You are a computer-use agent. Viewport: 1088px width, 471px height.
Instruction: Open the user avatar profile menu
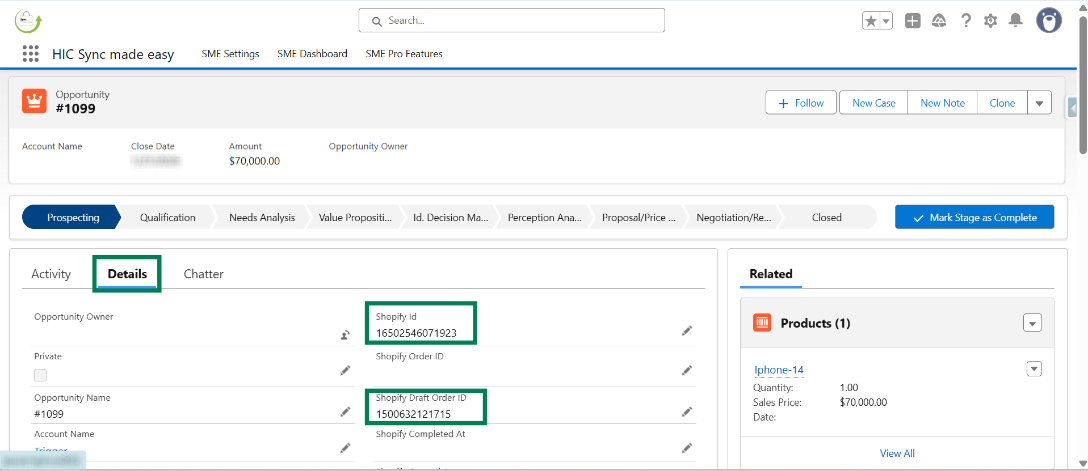1049,20
